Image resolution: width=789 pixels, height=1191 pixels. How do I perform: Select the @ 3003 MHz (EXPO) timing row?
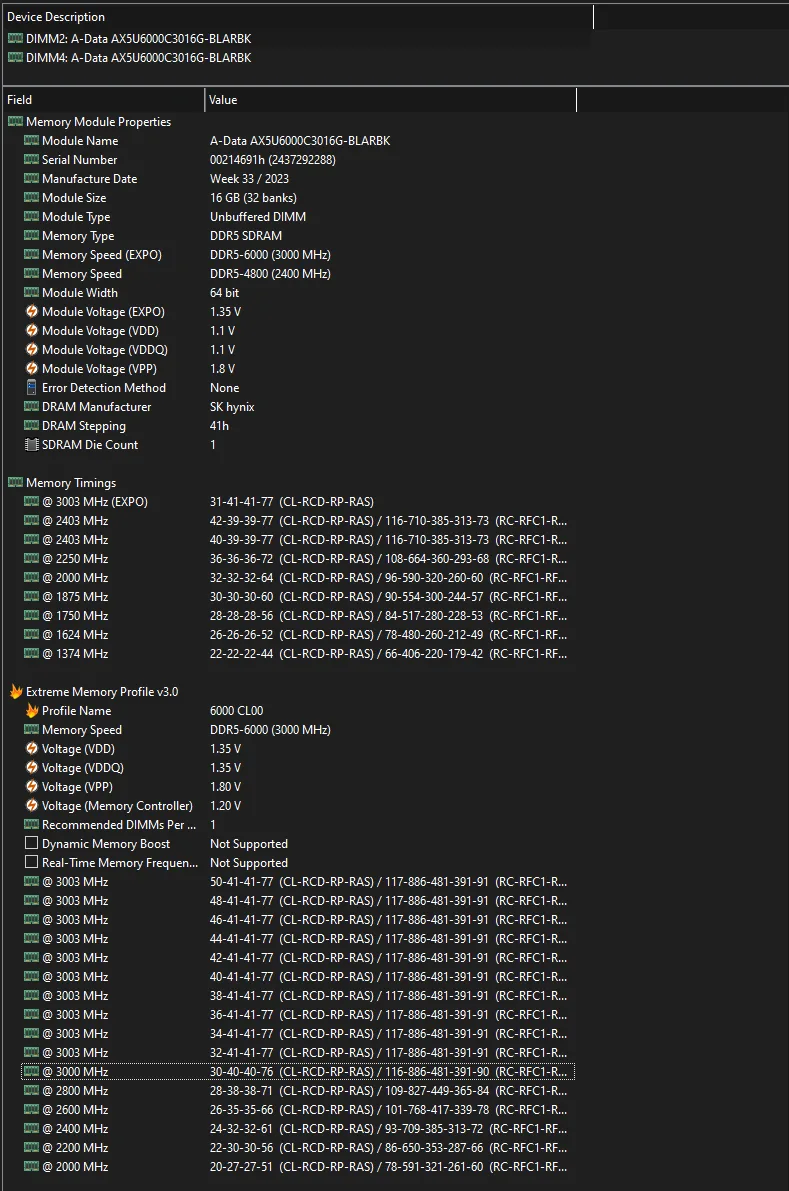[x=298, y=501]
